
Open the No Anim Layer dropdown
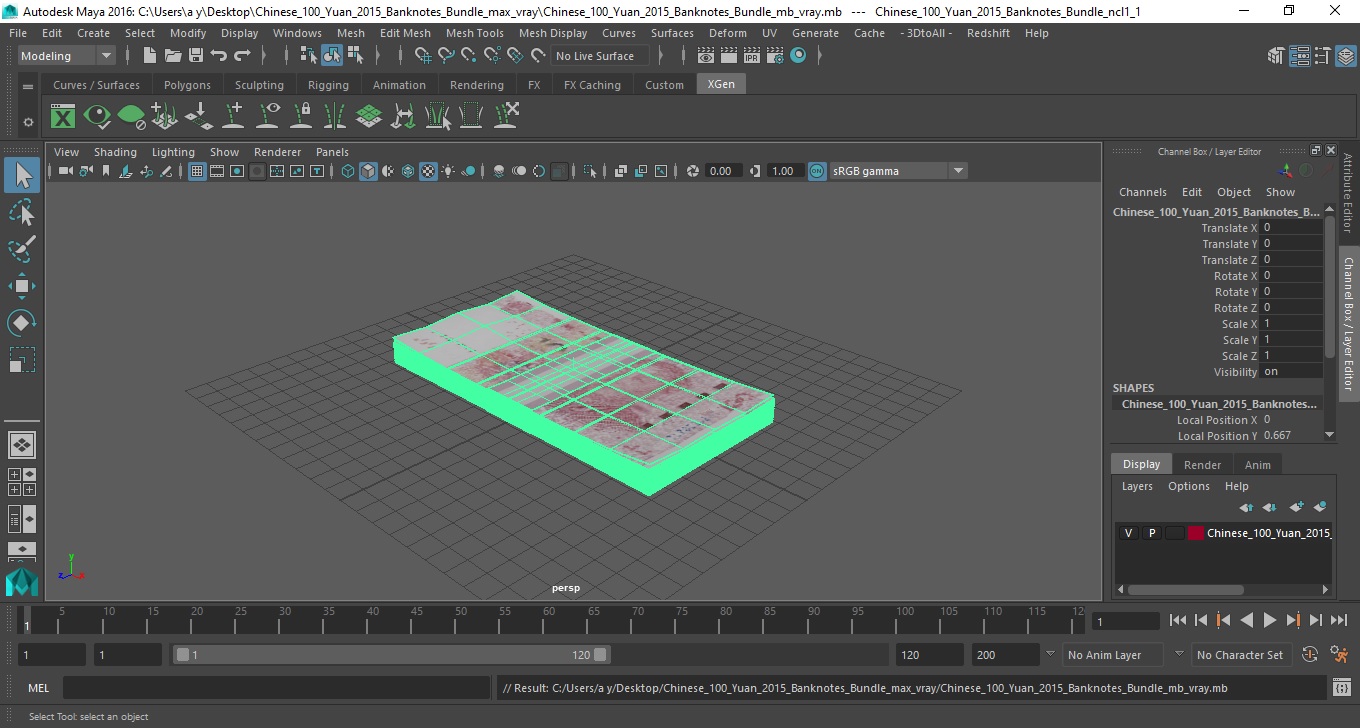coord(1113,655)
